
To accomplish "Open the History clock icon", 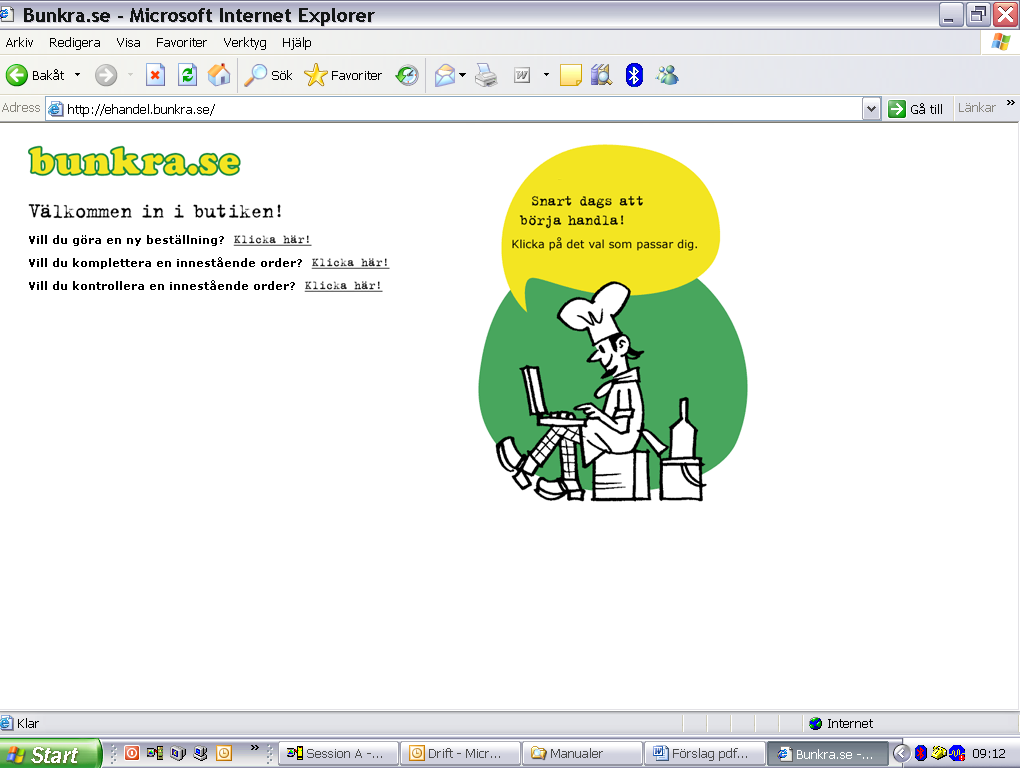I will tap(407, 75).
